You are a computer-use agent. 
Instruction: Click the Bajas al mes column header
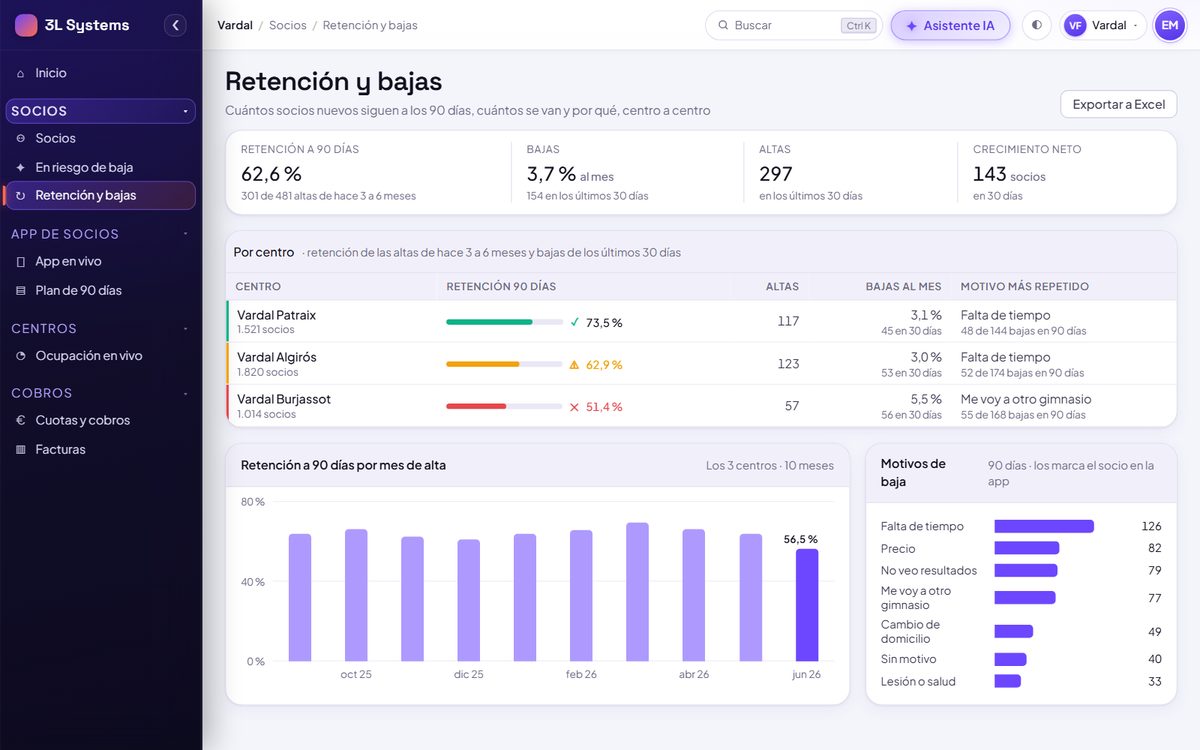(x=904, y=287)
